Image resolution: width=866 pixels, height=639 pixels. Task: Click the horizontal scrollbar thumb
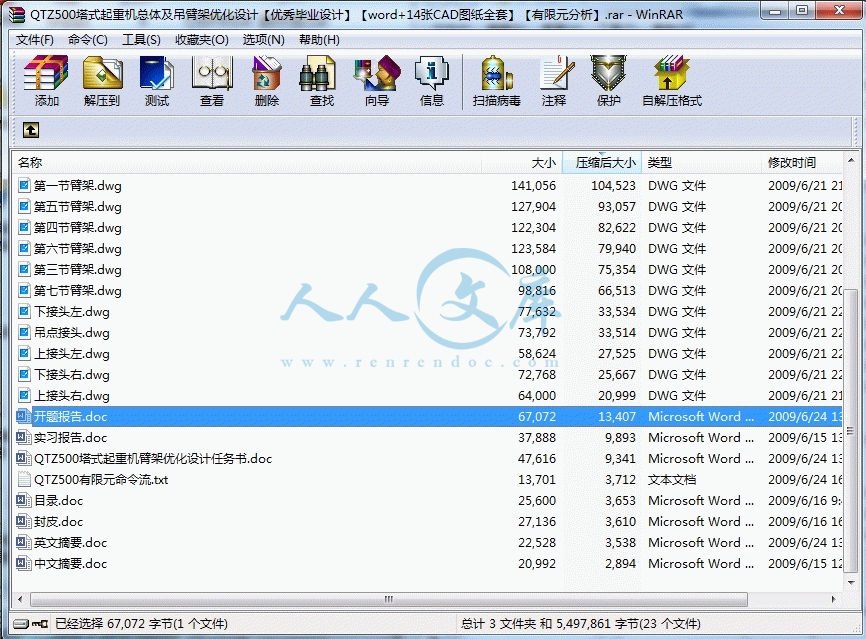[389, 599]
